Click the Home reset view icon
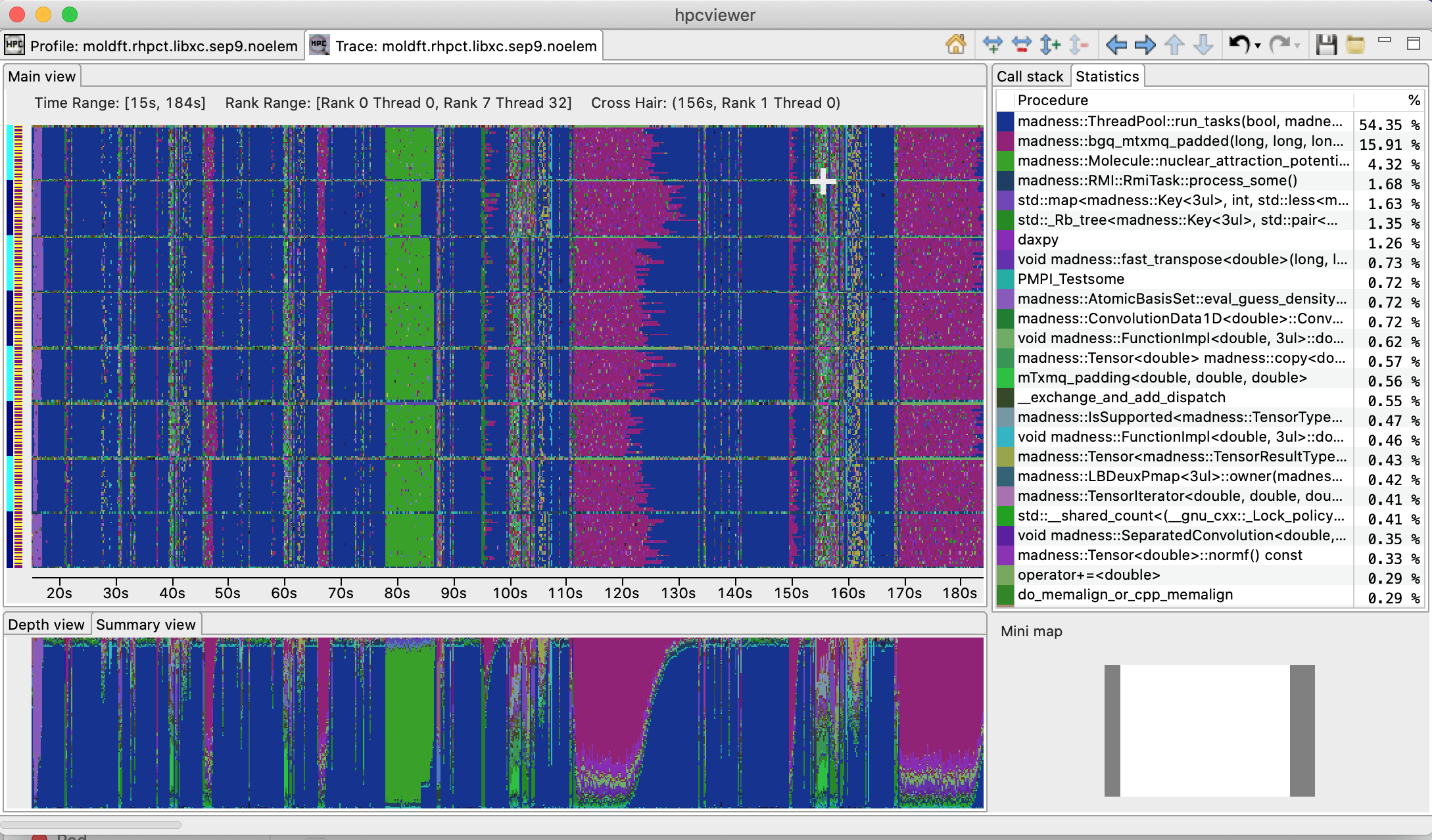The height and width of the screenshot is (840, 1432). click(x=955, y=45)
